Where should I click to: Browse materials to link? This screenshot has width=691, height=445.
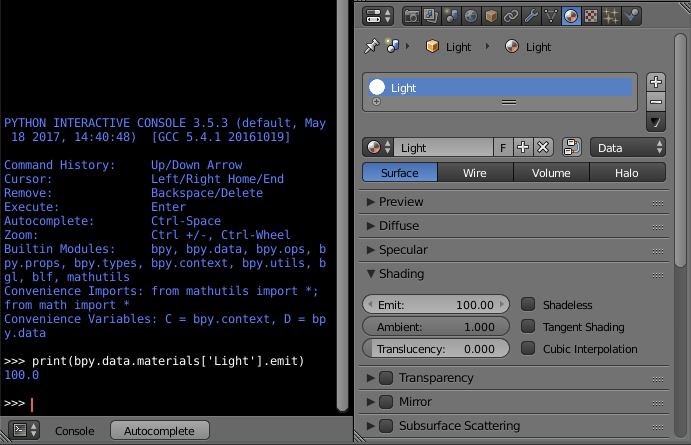[378, 147]
